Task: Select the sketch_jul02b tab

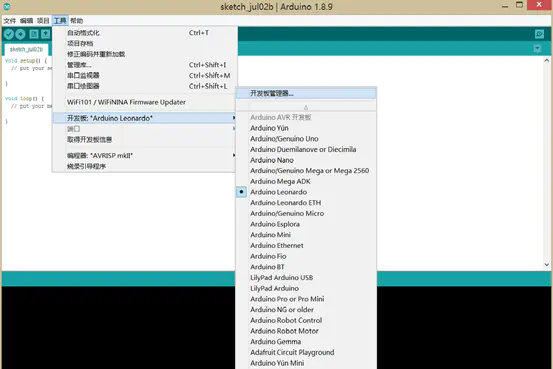Action: [x=26, y=49]
